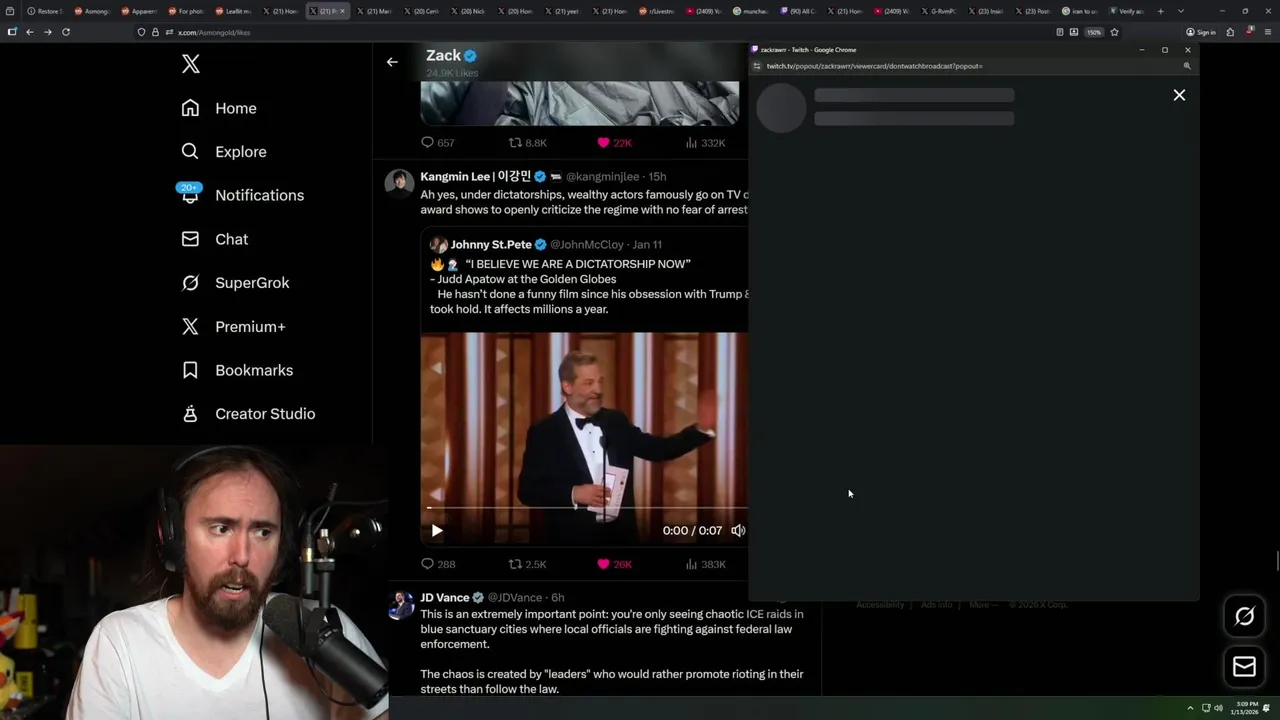Click the X logo in sidebar
The width and height of the screenshot is (1280, 720).
click(191, 64)
